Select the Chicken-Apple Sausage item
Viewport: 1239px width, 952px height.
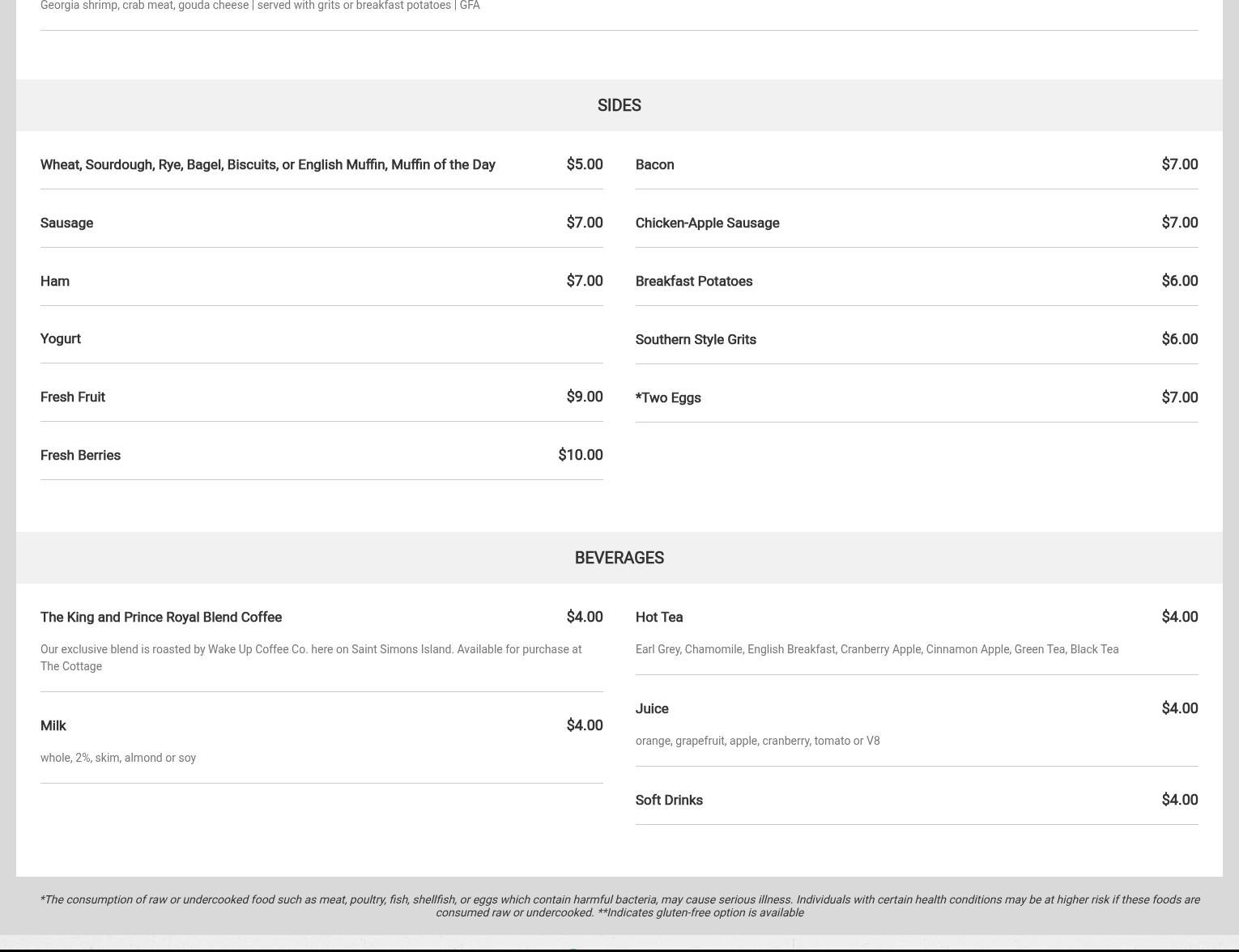coord(707,223)
